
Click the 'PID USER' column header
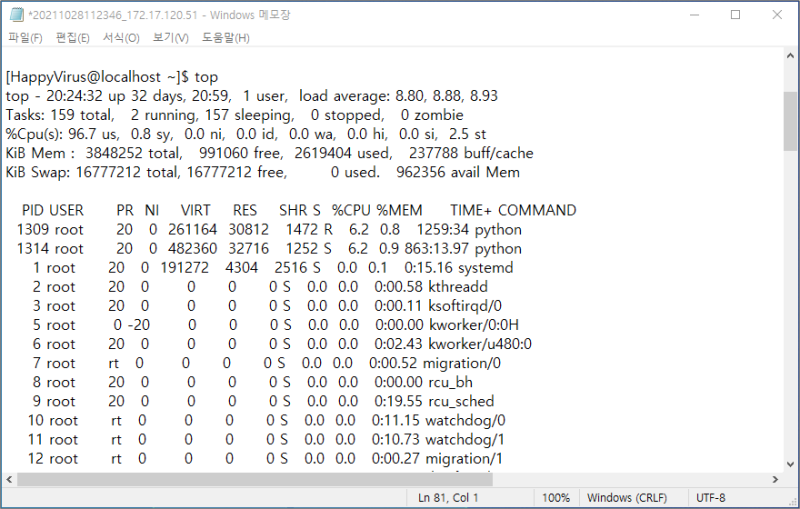click(x=53, y=211)
